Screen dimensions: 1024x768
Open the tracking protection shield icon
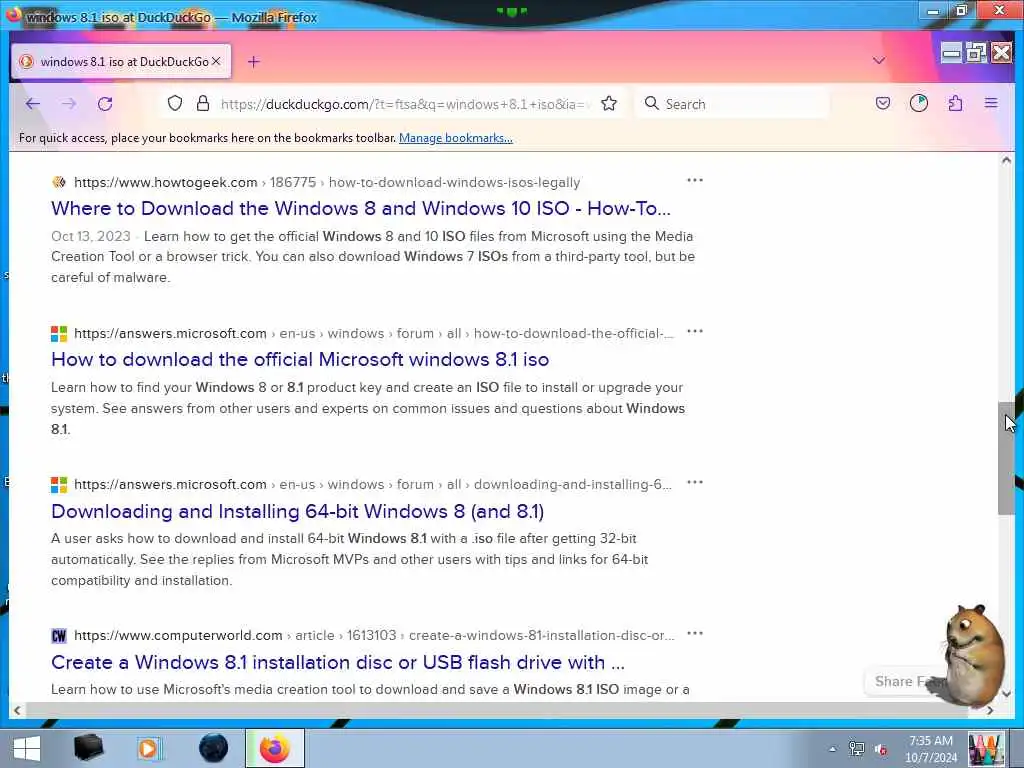tap(175, 104)
